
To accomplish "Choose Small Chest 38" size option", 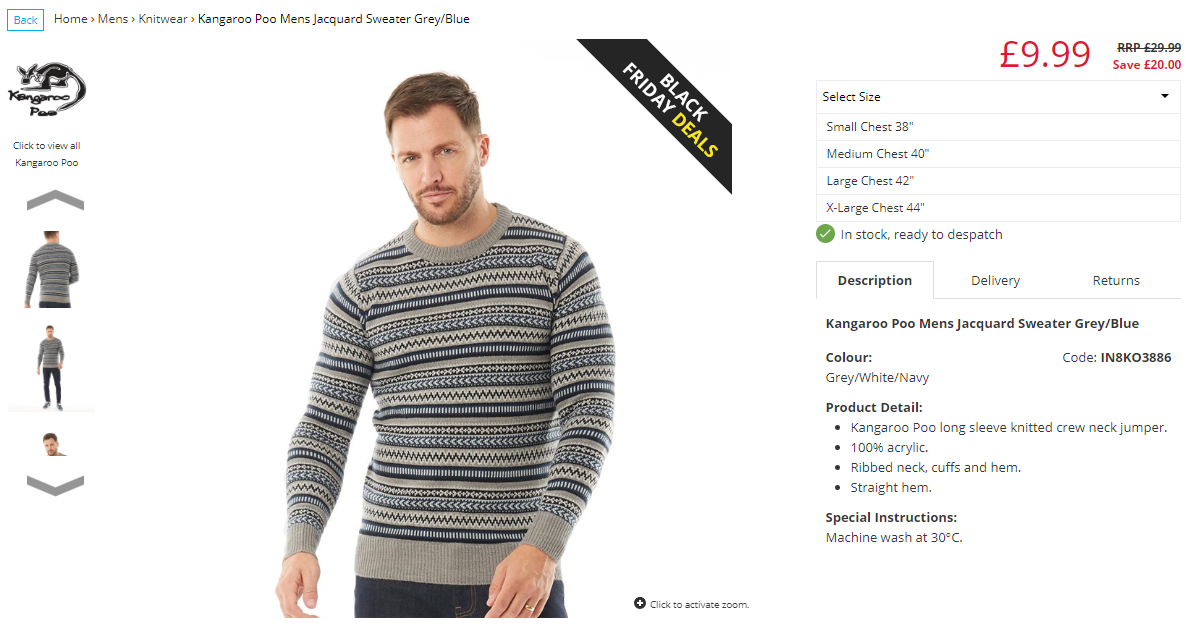I will (x=998, y=127).
